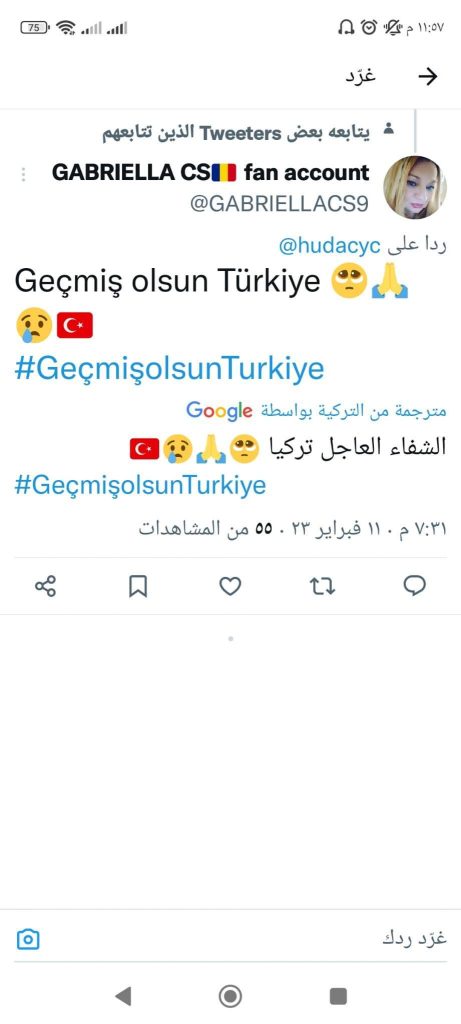Tap the share icon under the tweet
The height and width of the screenshot is (1024, 461).
[x=45, y=586]
